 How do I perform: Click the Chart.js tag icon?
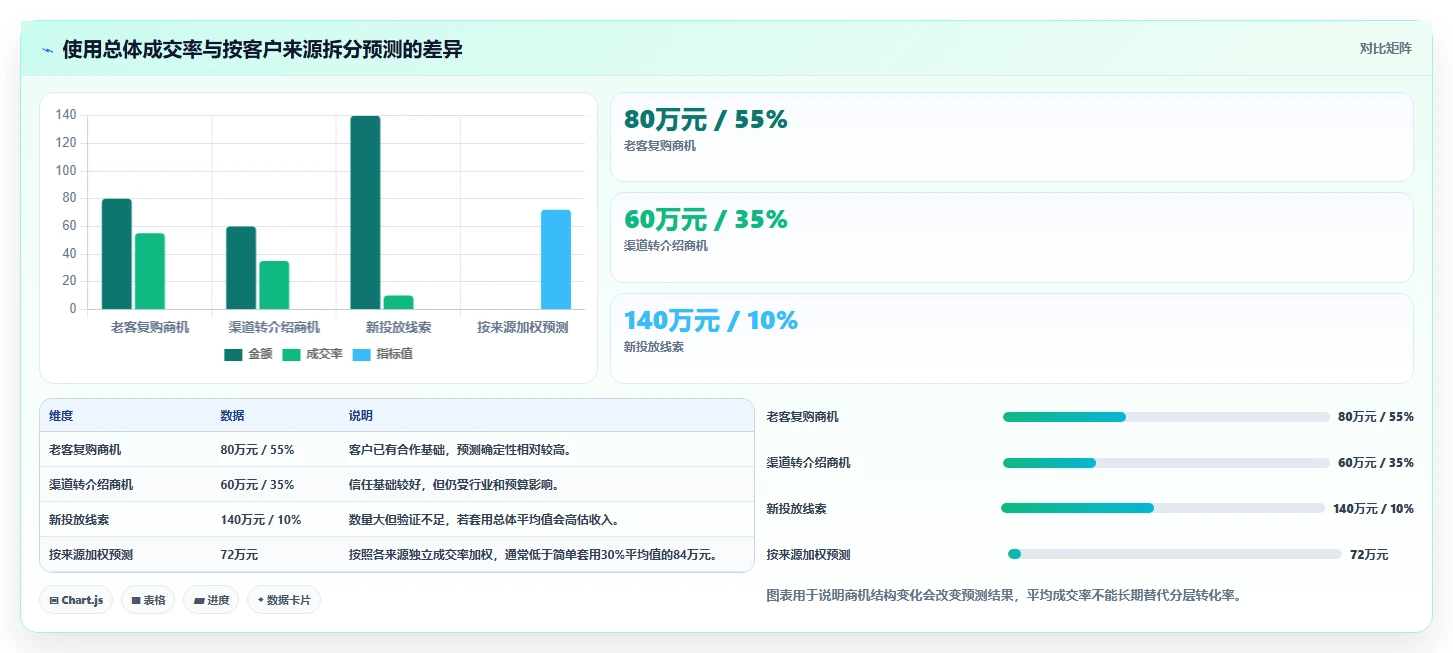[54, 601]
